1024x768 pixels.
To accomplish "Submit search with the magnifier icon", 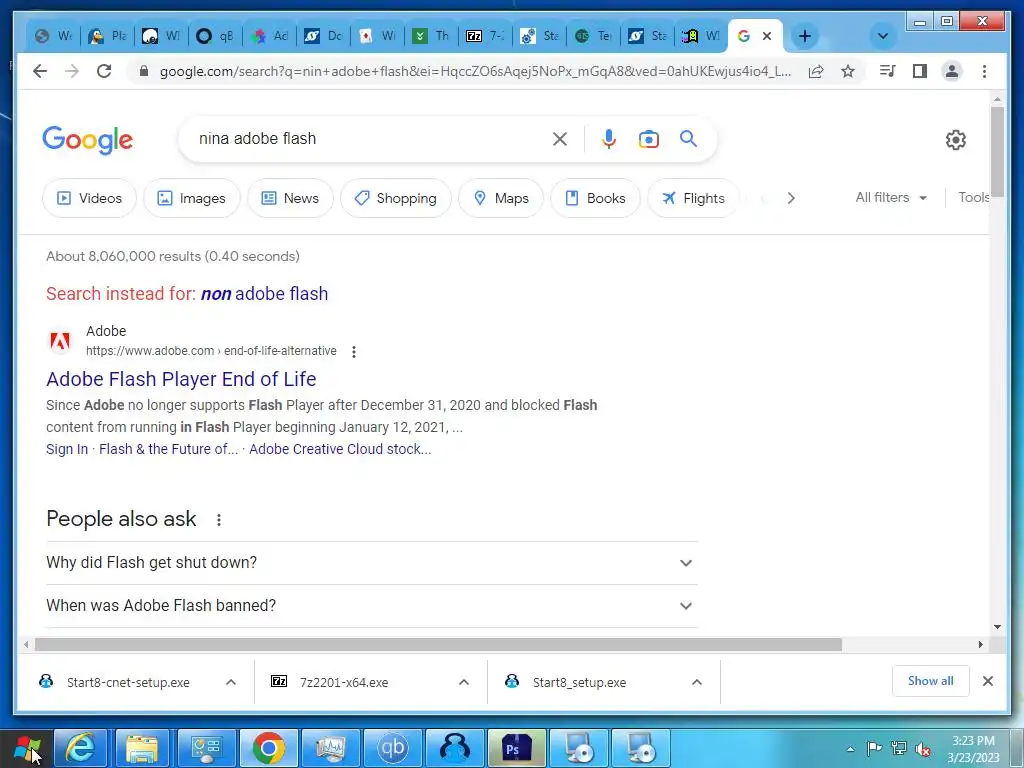I will pos(688,138).
